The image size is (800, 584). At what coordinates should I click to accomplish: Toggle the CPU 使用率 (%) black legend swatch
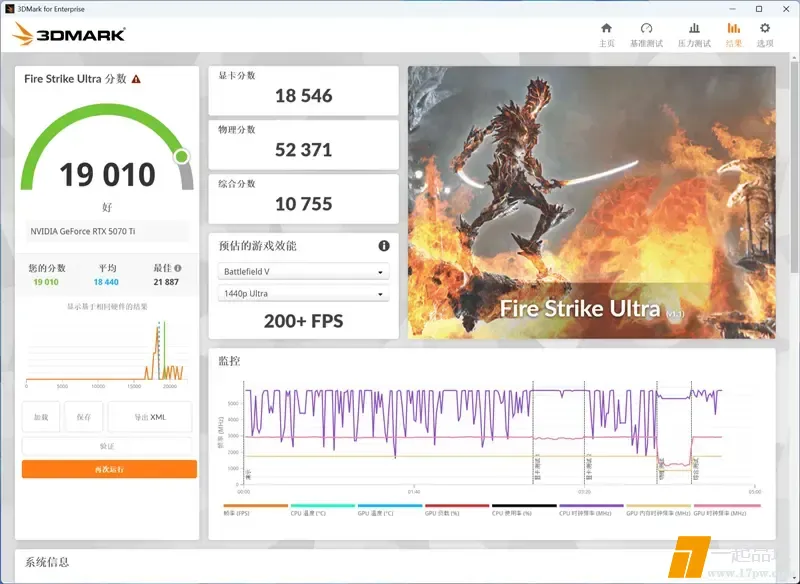(524, 506)
